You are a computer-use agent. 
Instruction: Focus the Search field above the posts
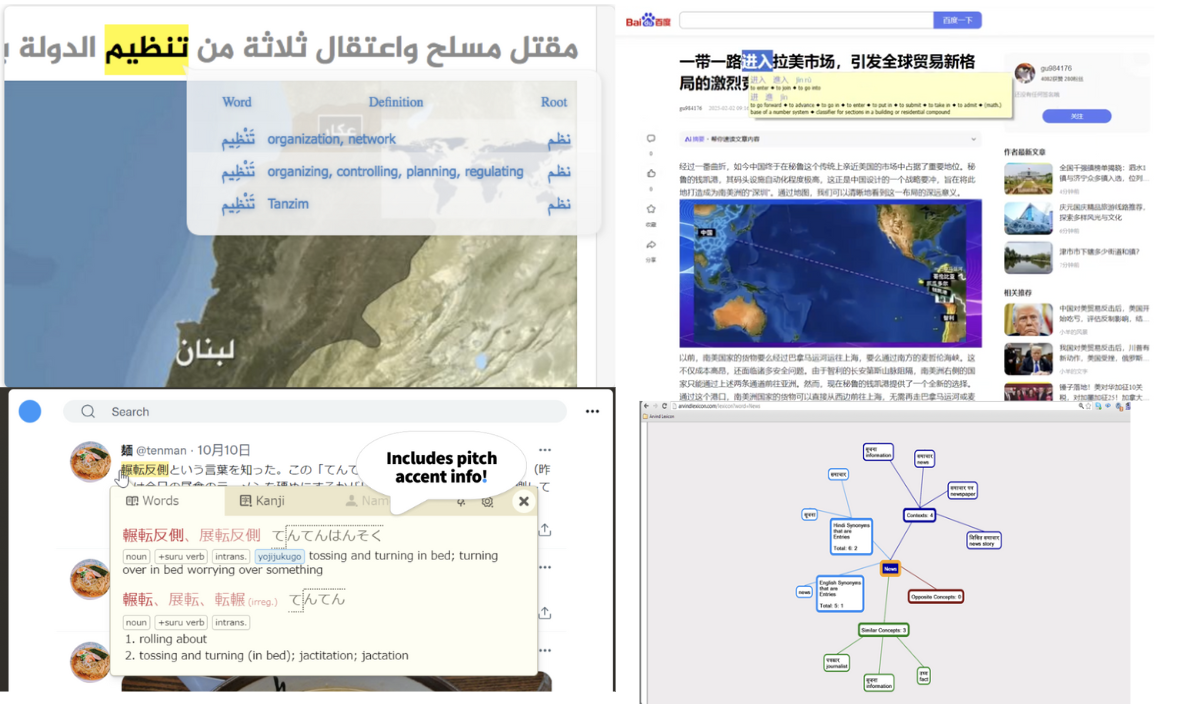[x=315, y=412]
